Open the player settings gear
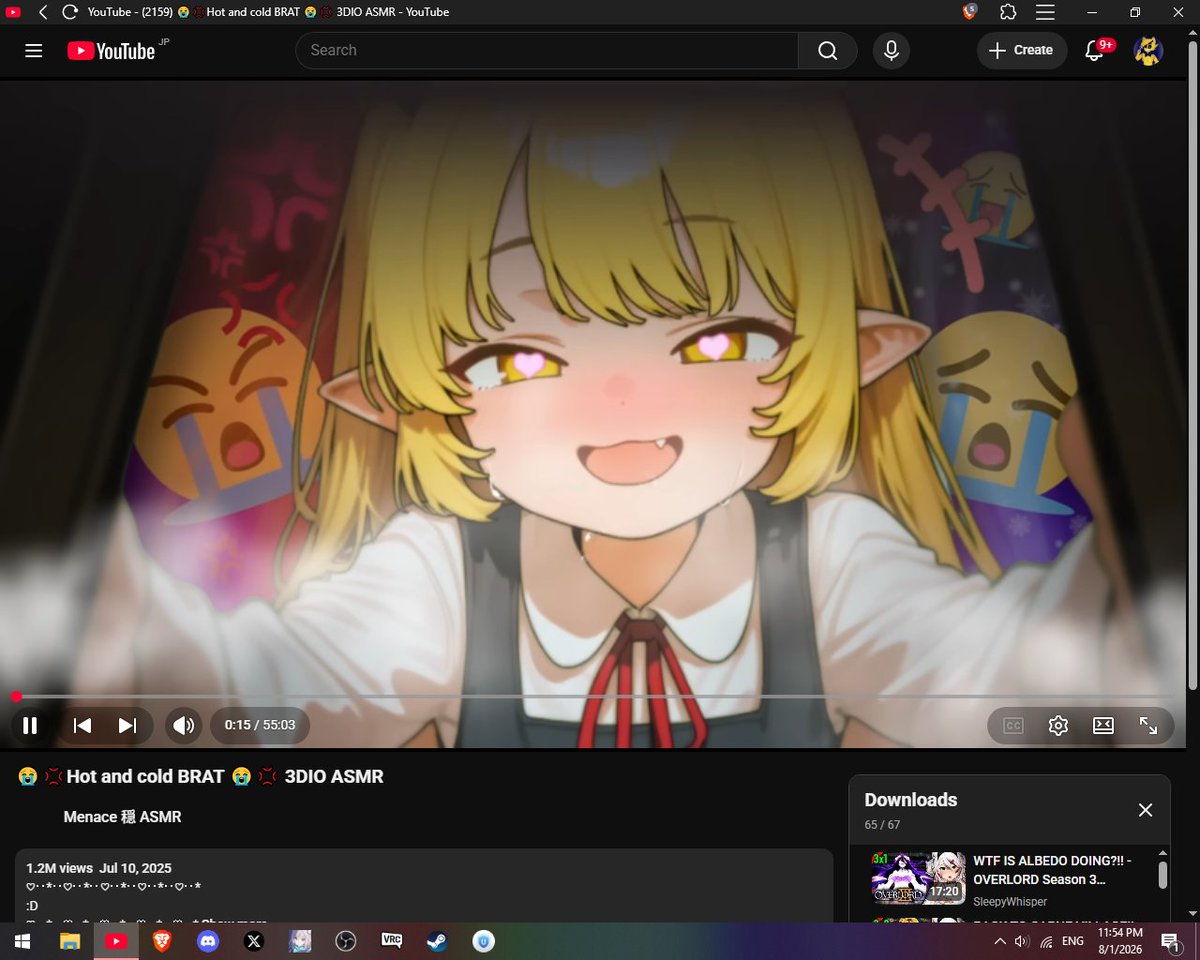1200x960 pixels. (1058, 726)
